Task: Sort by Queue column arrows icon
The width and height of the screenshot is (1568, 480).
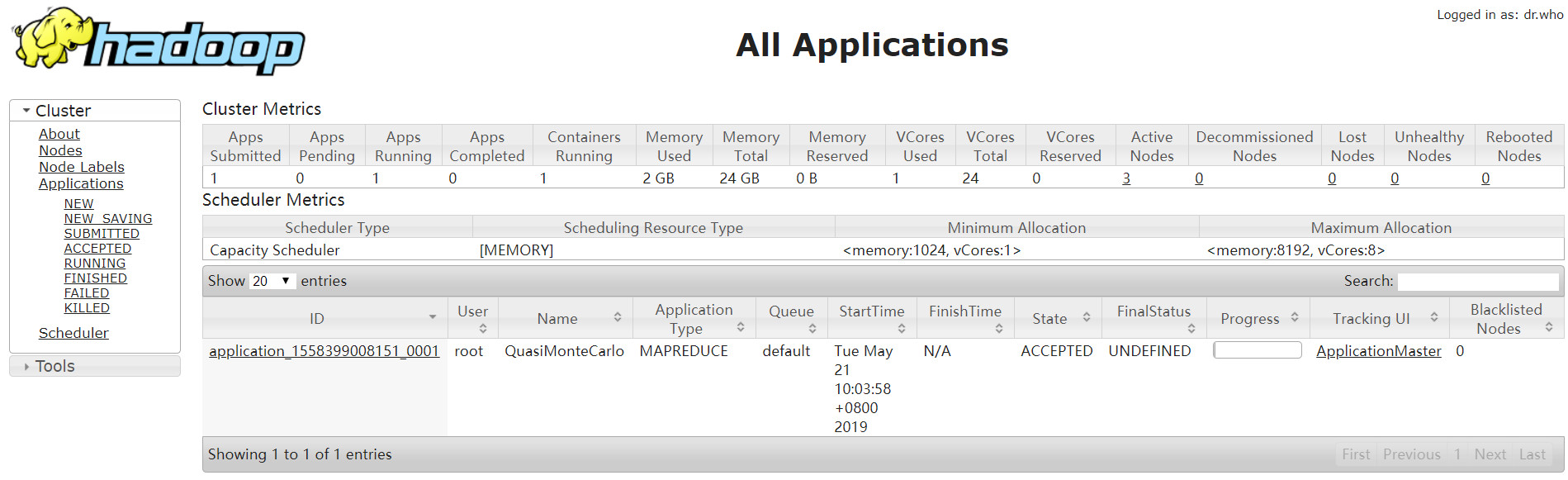Action: (812, 328)
